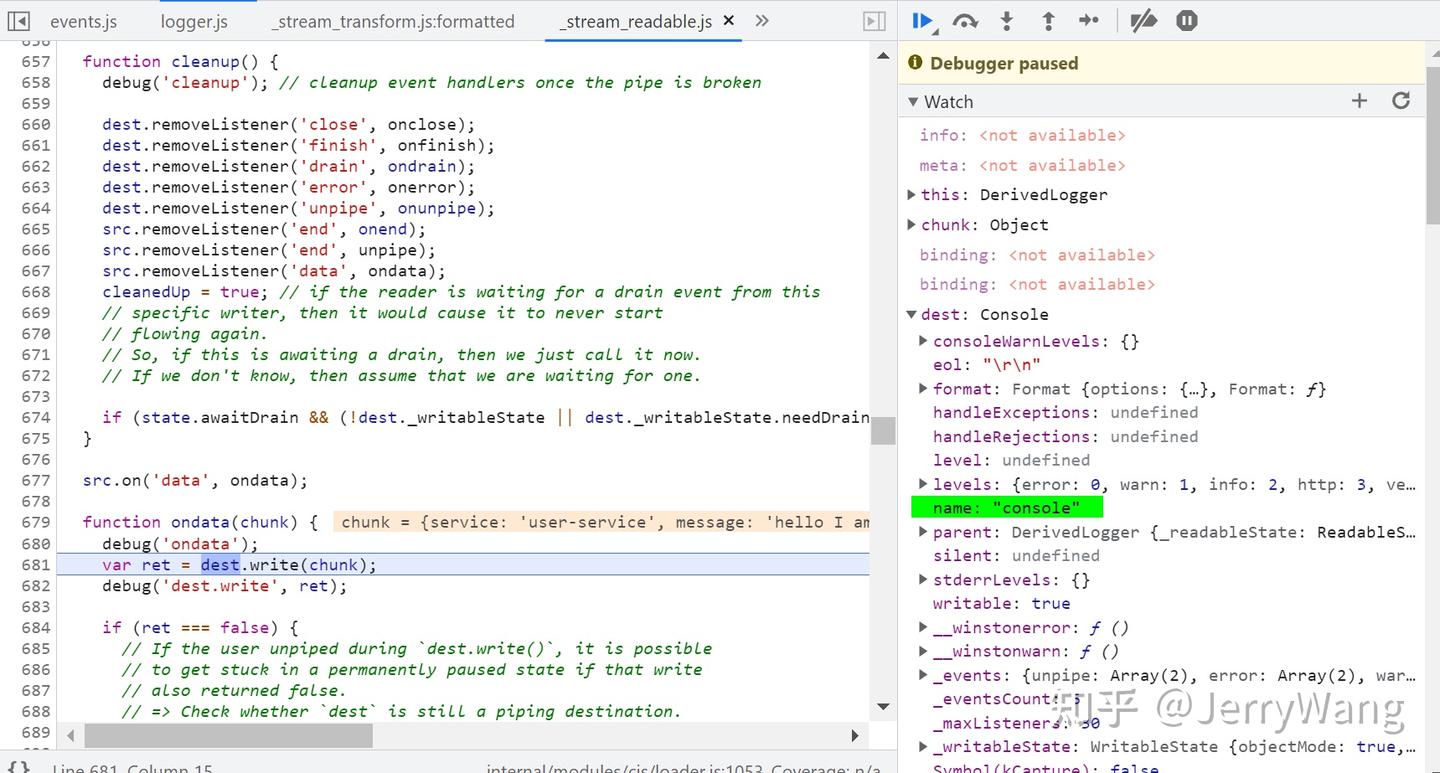
Task: Activate the _stream_readable.js tab
Action: tap(635, 21)
